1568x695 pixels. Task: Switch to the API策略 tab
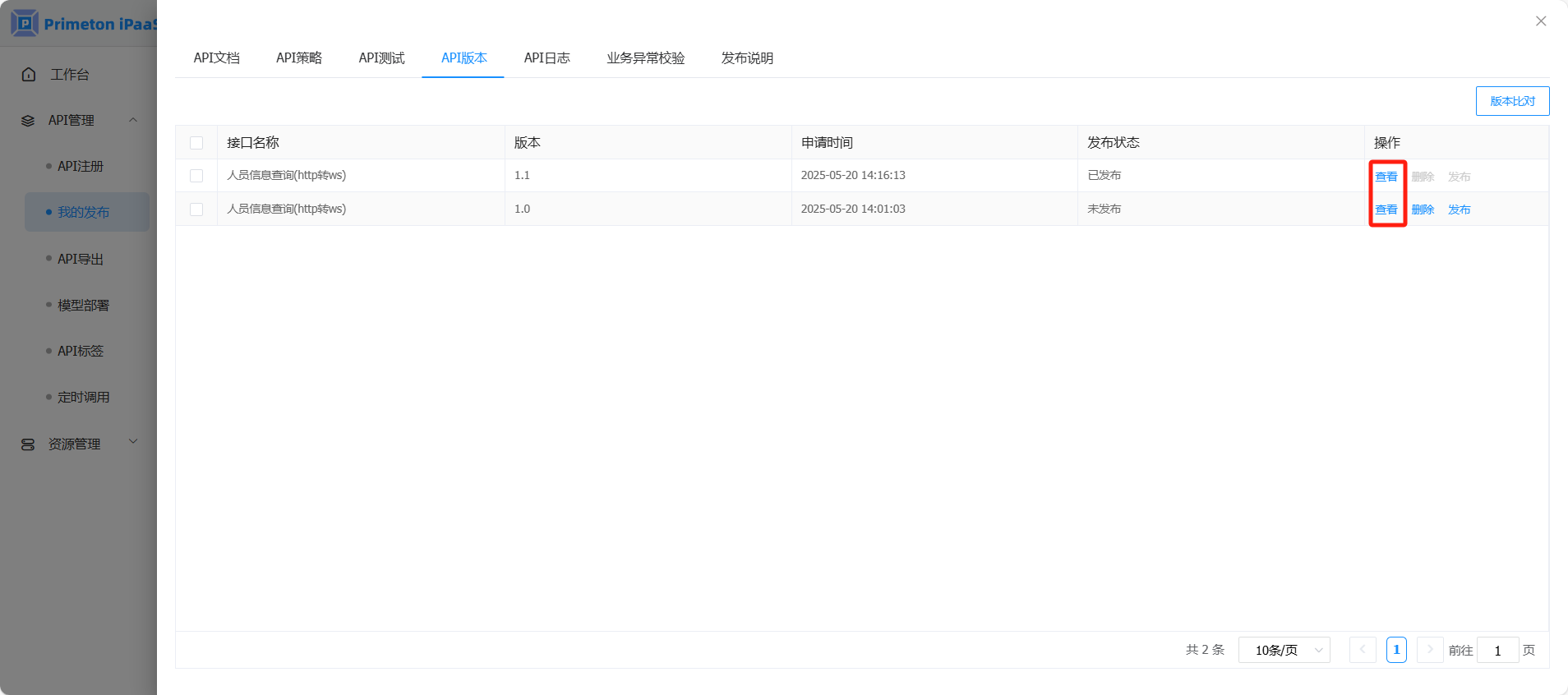click(299, 58)
